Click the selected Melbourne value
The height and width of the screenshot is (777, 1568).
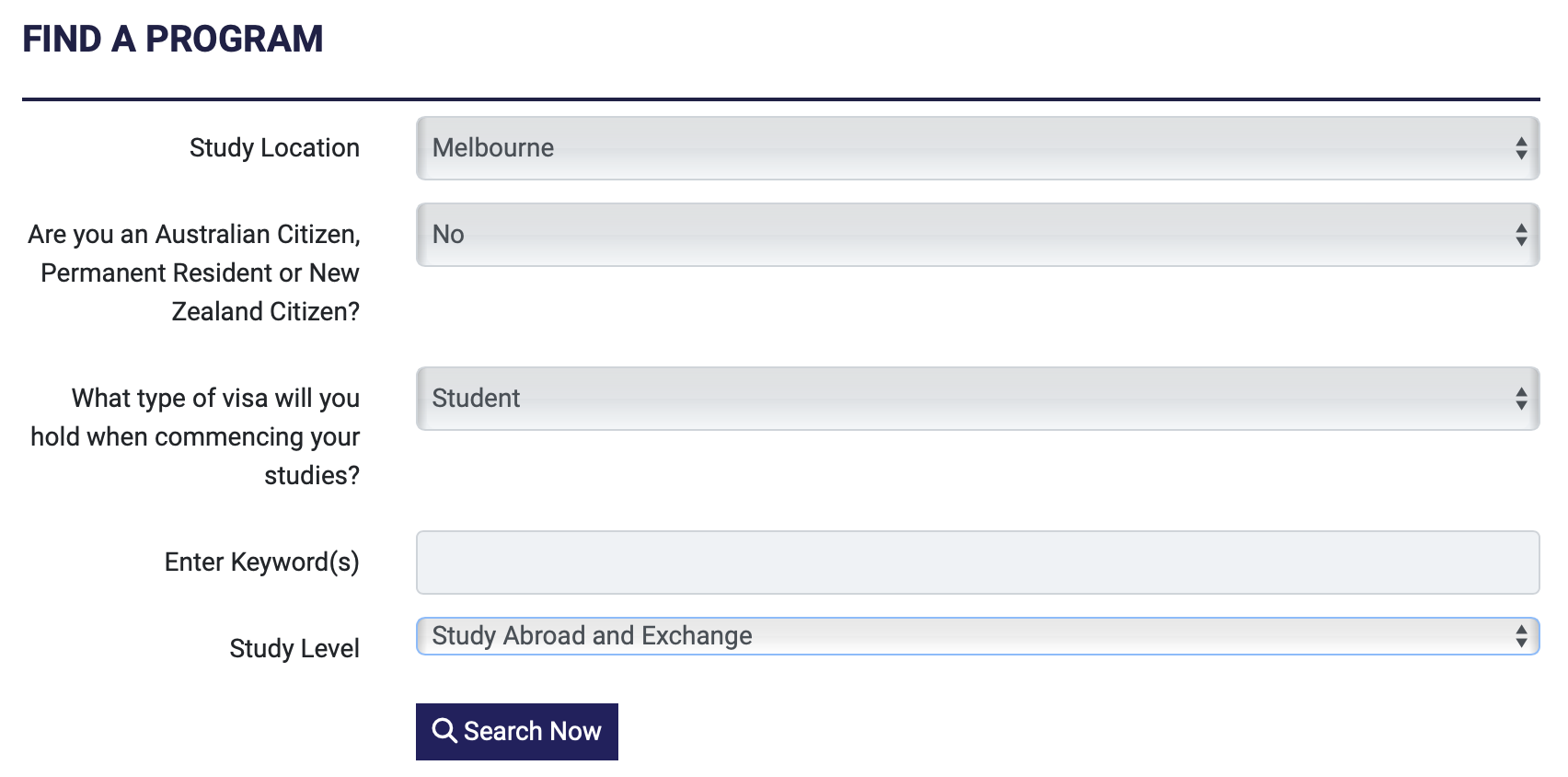[493, 148]
